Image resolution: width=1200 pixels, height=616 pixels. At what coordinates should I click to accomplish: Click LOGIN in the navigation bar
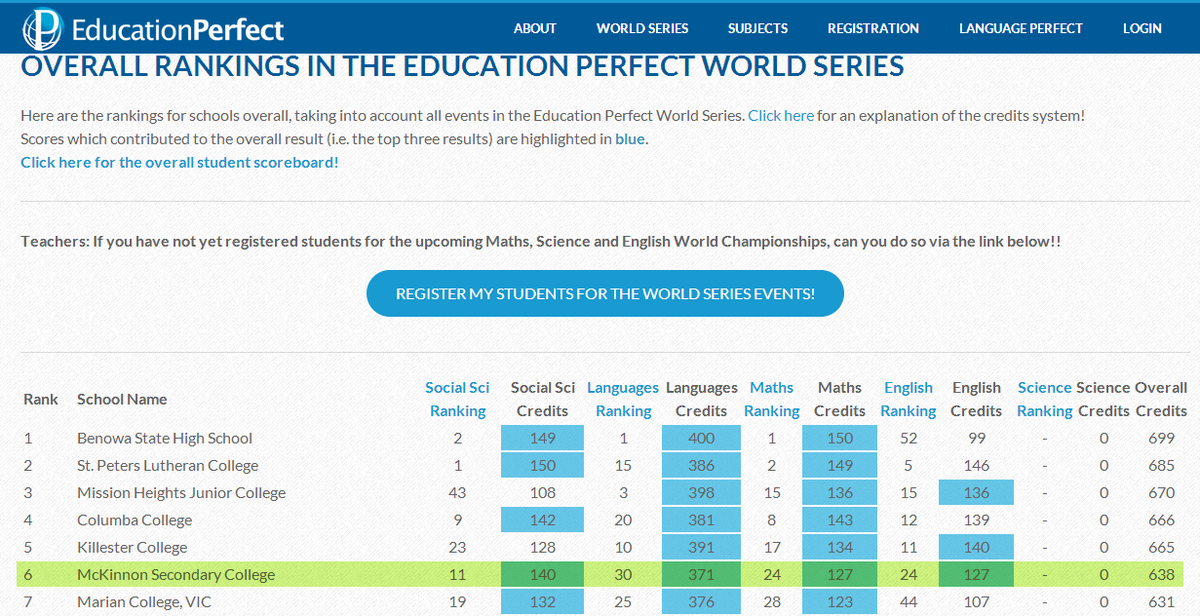1142,28
